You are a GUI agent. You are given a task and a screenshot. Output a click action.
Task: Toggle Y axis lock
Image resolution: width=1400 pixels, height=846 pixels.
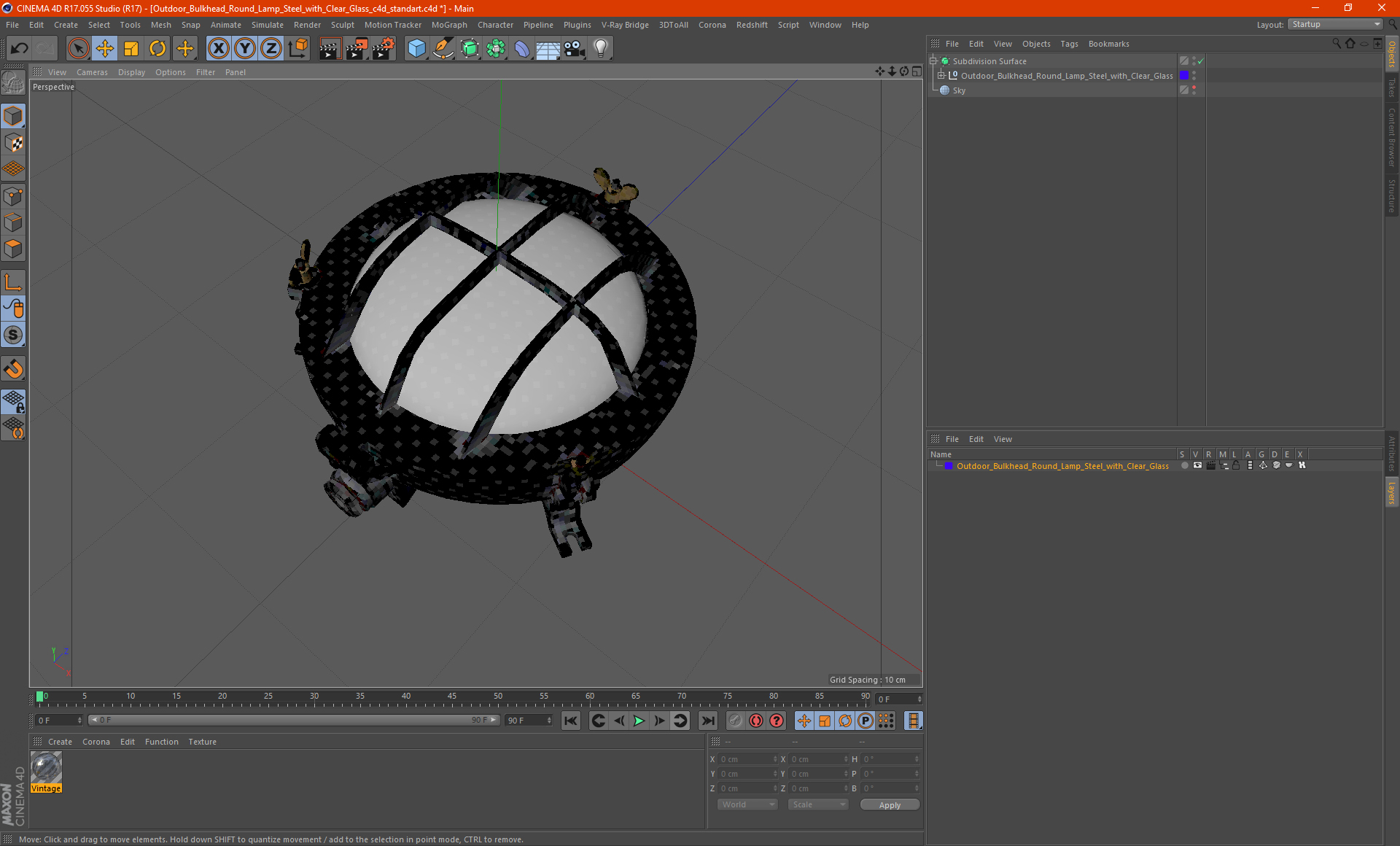pos(245,49)
